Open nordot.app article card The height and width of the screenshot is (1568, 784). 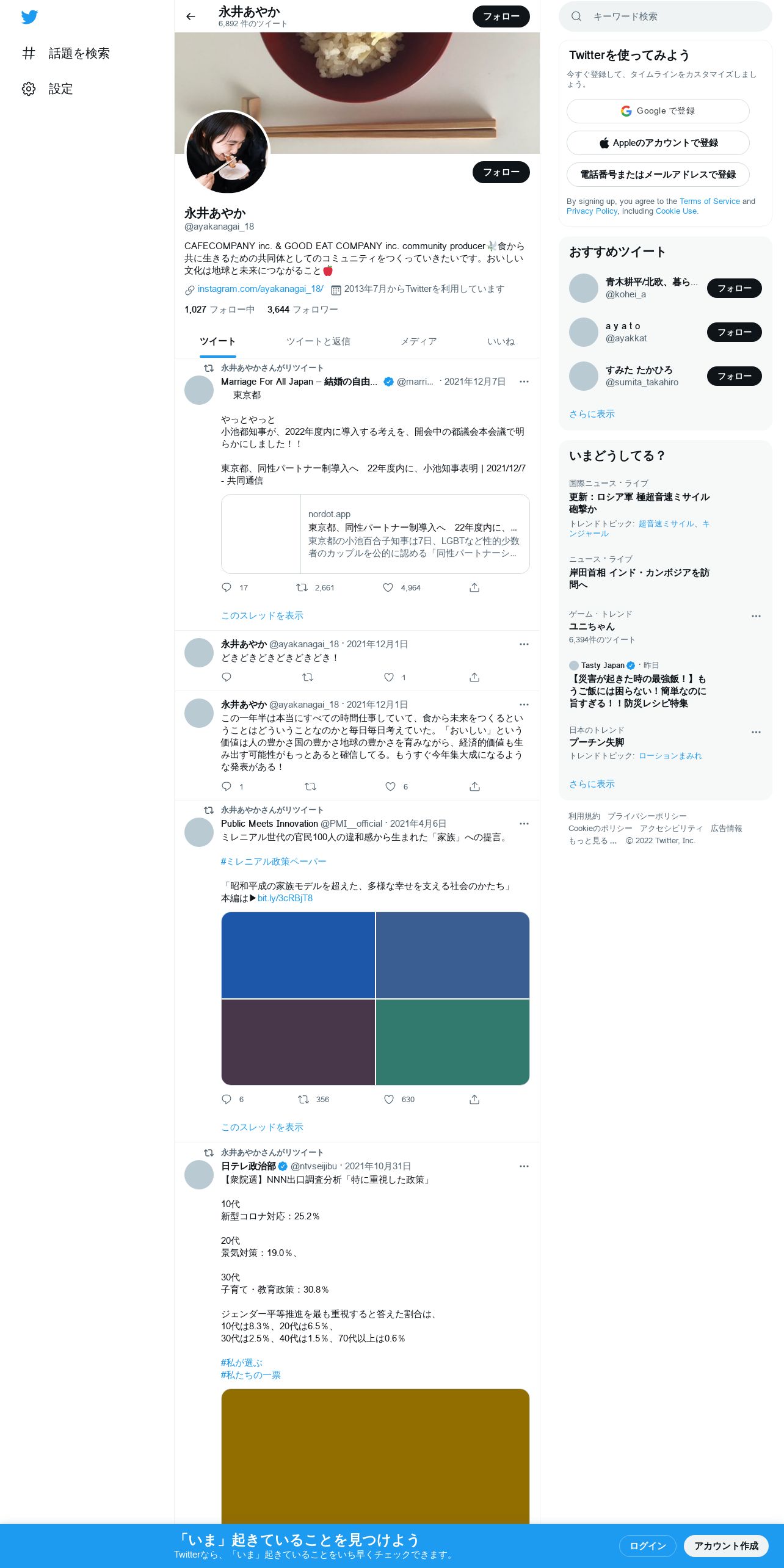click(x=376, y=534)
